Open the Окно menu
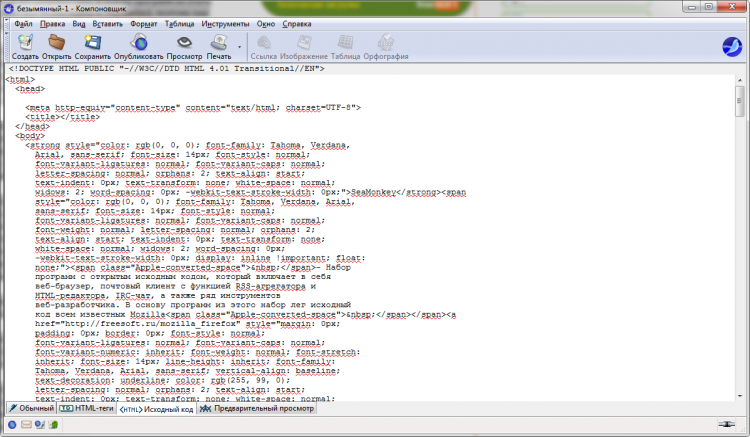This screenshot has height=437, width=750. tap(265, 24)
